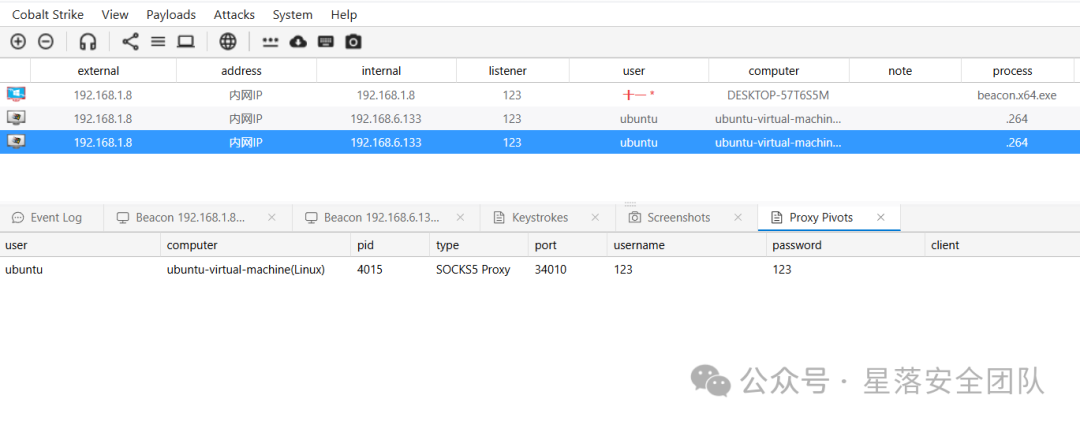The width and height of the screenshot is (1080, 425).
Task: Show the pivot graph with the share icon
Action: click(x=130, y=42)
